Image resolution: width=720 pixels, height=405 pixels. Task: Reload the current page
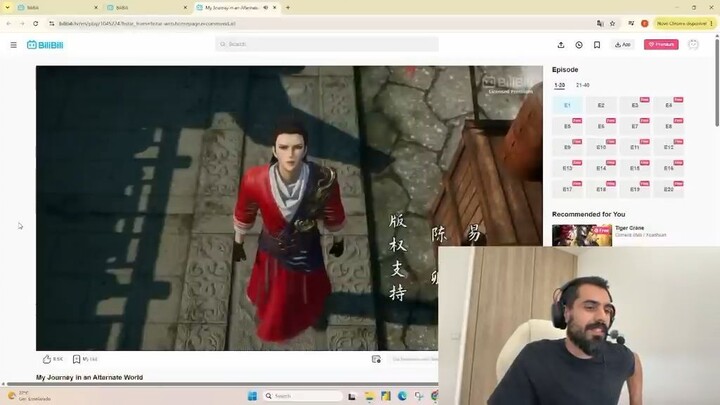(35, 23)
